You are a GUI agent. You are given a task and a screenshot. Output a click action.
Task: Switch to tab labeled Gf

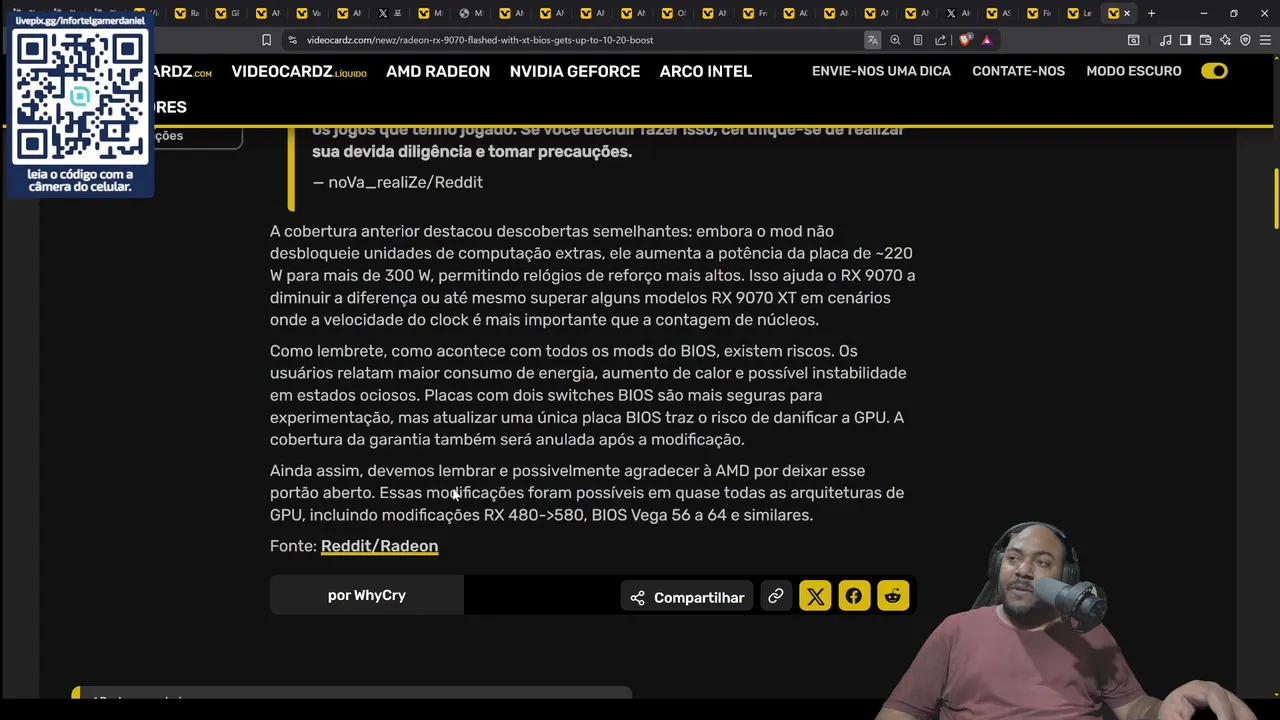point(229,13)
